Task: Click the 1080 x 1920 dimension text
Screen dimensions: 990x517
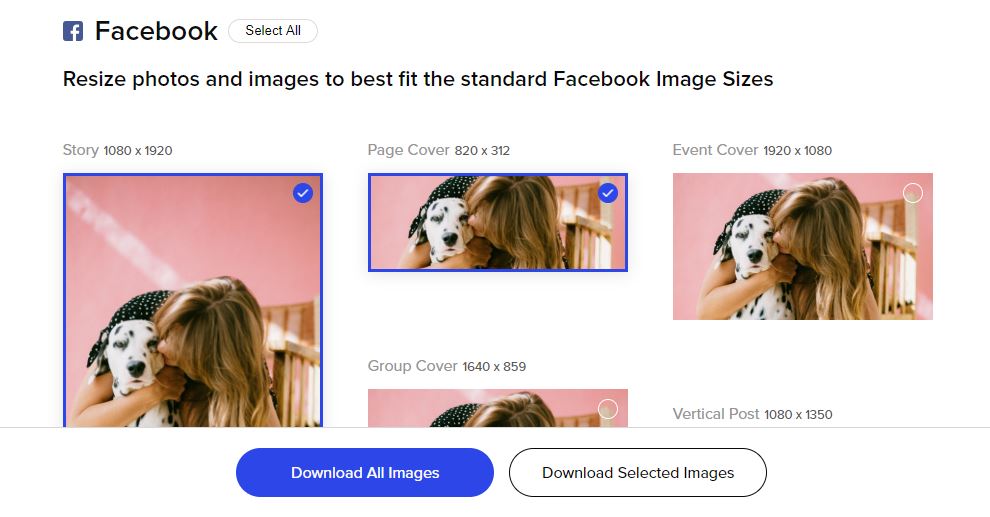Action: click(138, 151)
